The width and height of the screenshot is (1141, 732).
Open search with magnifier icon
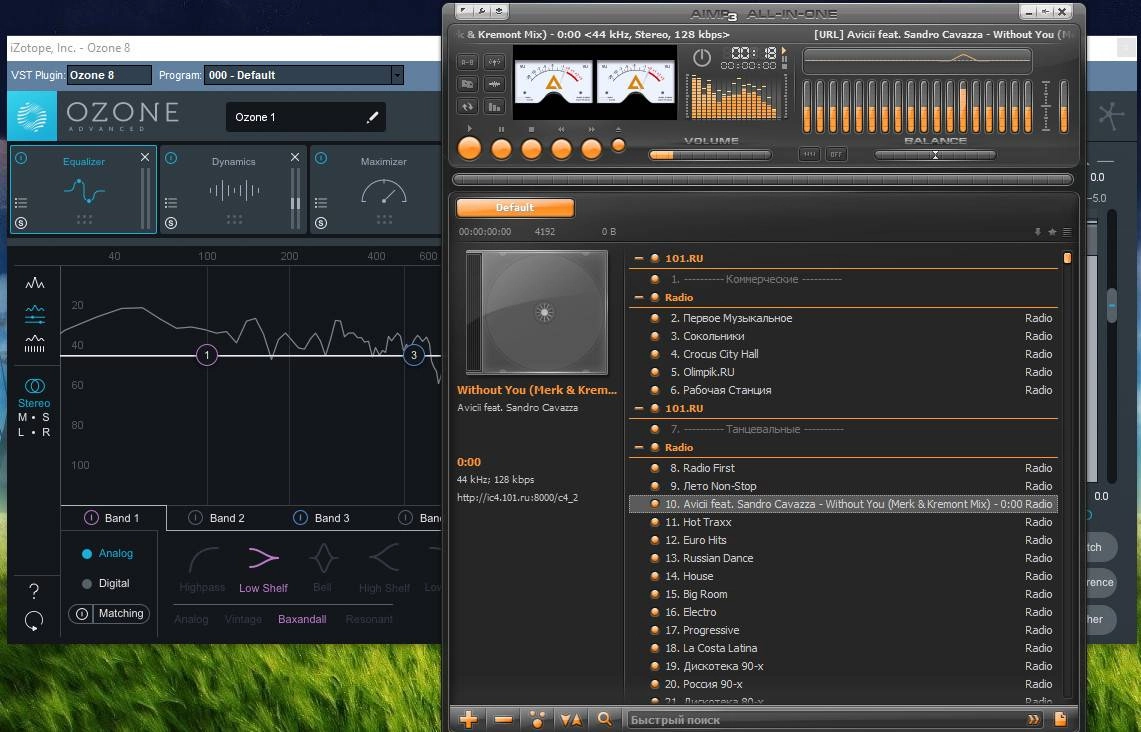605,720
